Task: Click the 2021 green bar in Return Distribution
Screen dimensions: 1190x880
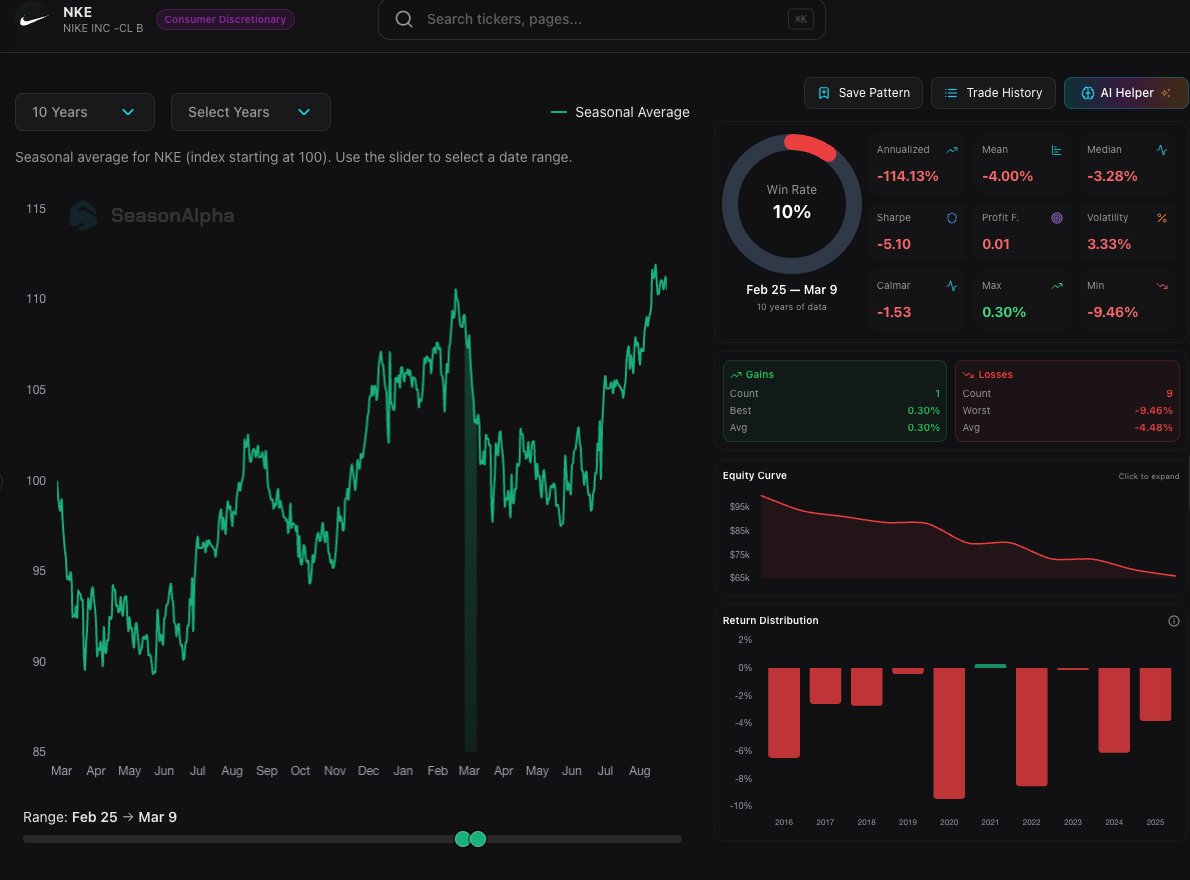Action: [x=990, y=666]
